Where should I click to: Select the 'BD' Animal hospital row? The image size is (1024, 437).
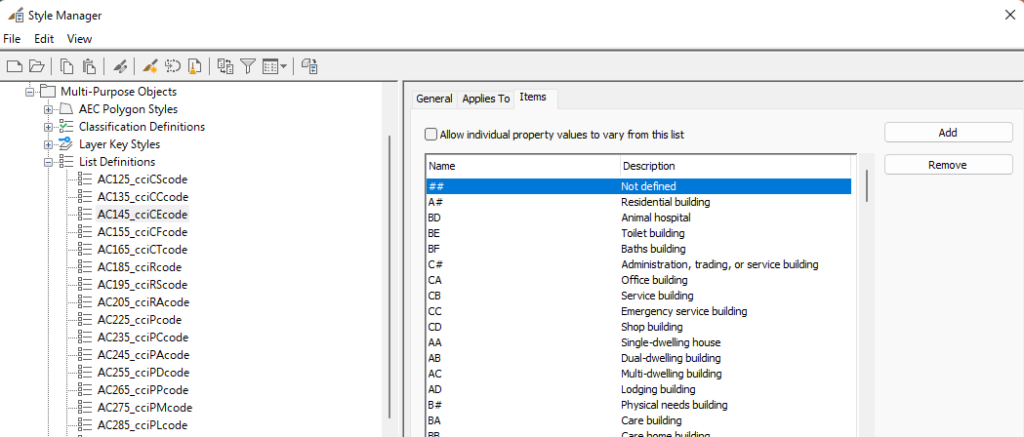pos(639,218)
